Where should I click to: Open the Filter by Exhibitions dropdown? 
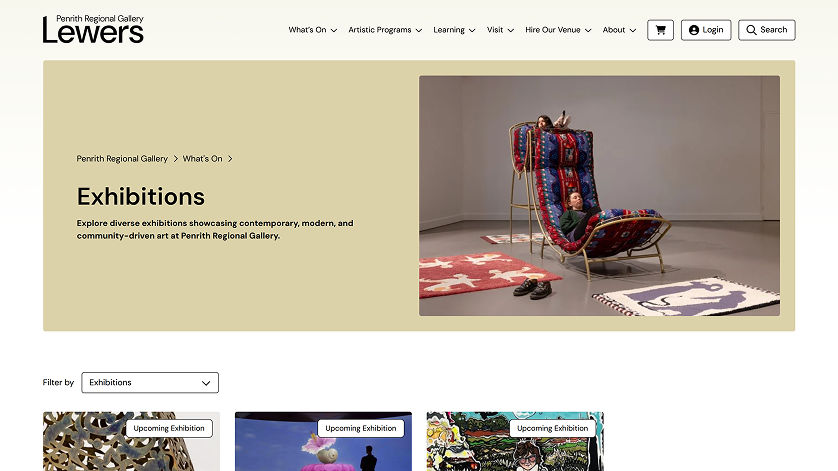[150, 382]
